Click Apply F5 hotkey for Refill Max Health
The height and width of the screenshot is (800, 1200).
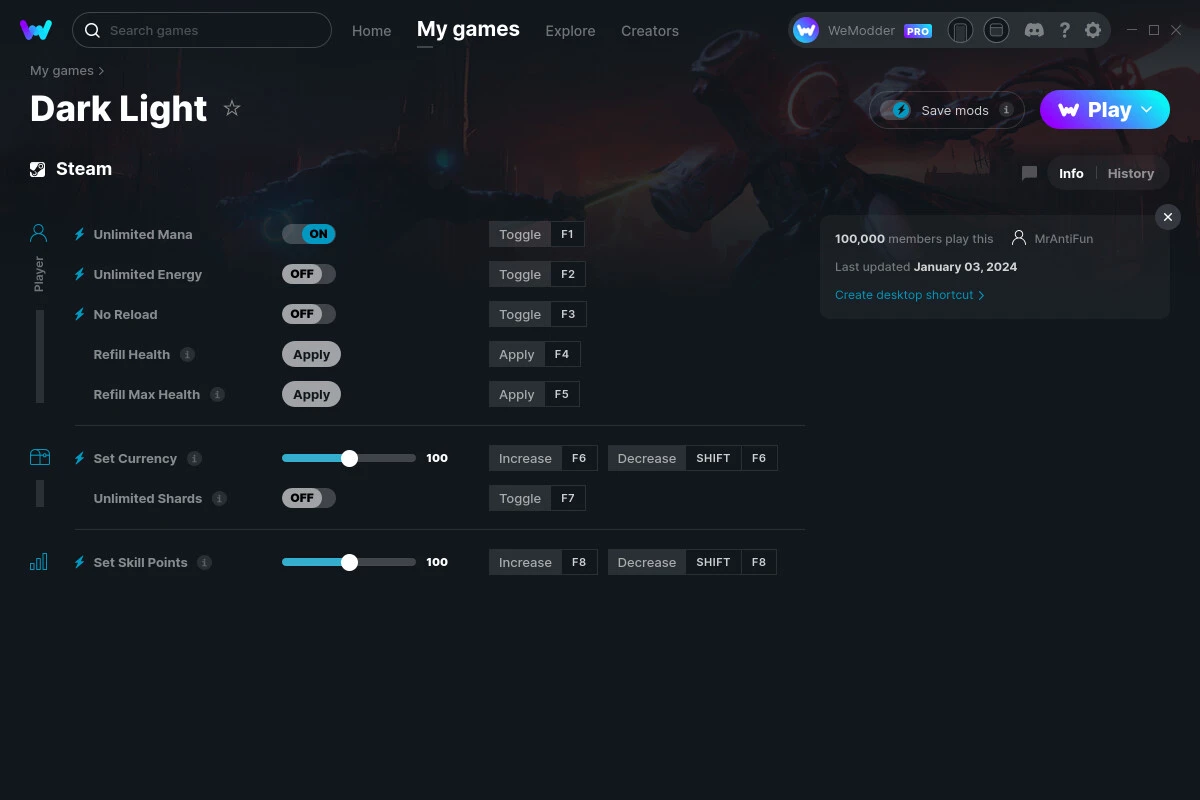[x=535, y=394]
